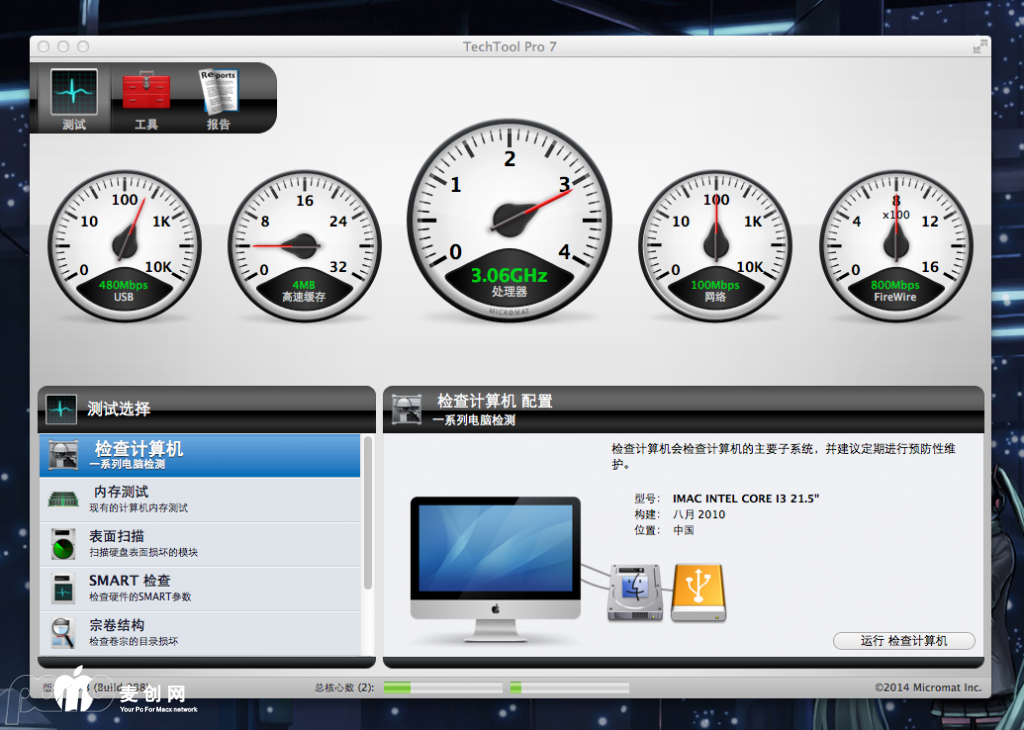Screen dimensions: 1024x730
Task: Click the 网络 100Mbps network gauge
Action: point(715,246)
